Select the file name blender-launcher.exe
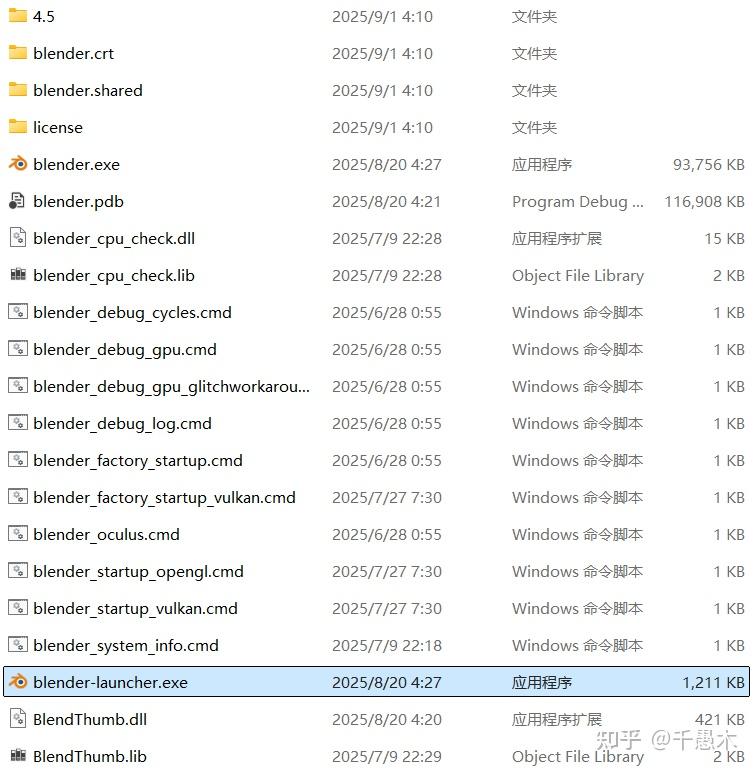 click(110, 682)
